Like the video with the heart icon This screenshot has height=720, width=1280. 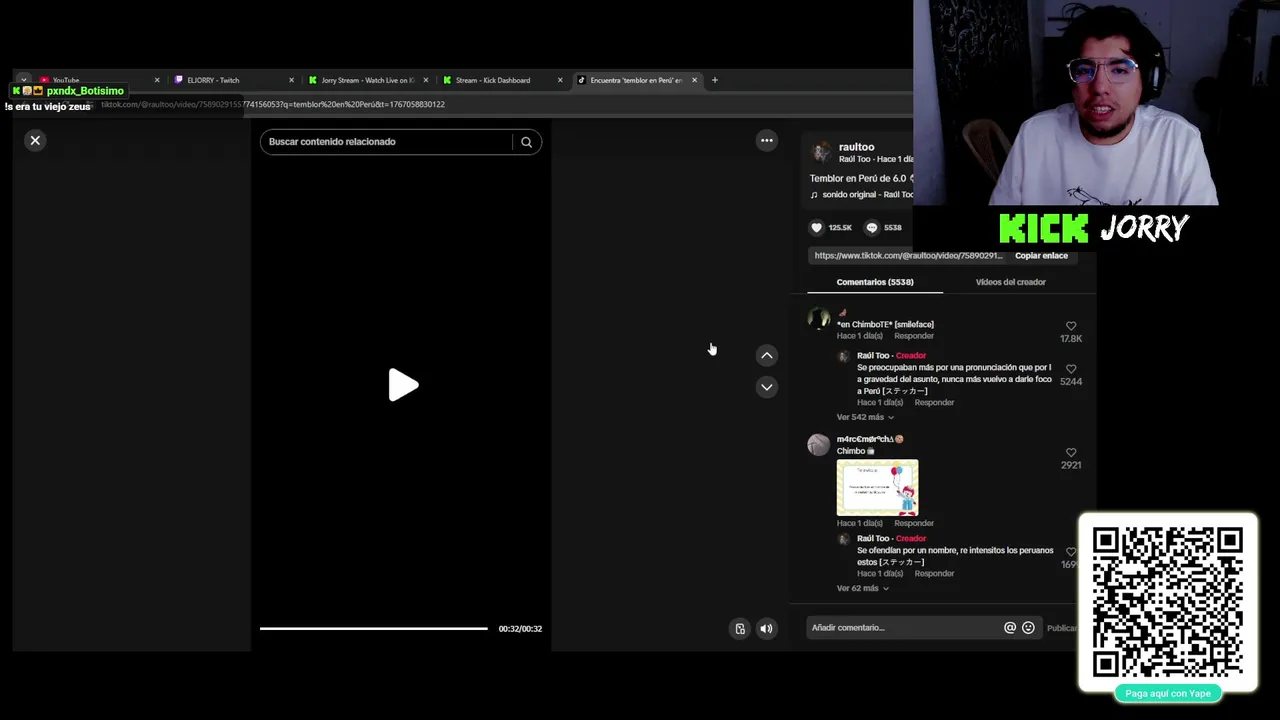point(816,228)
